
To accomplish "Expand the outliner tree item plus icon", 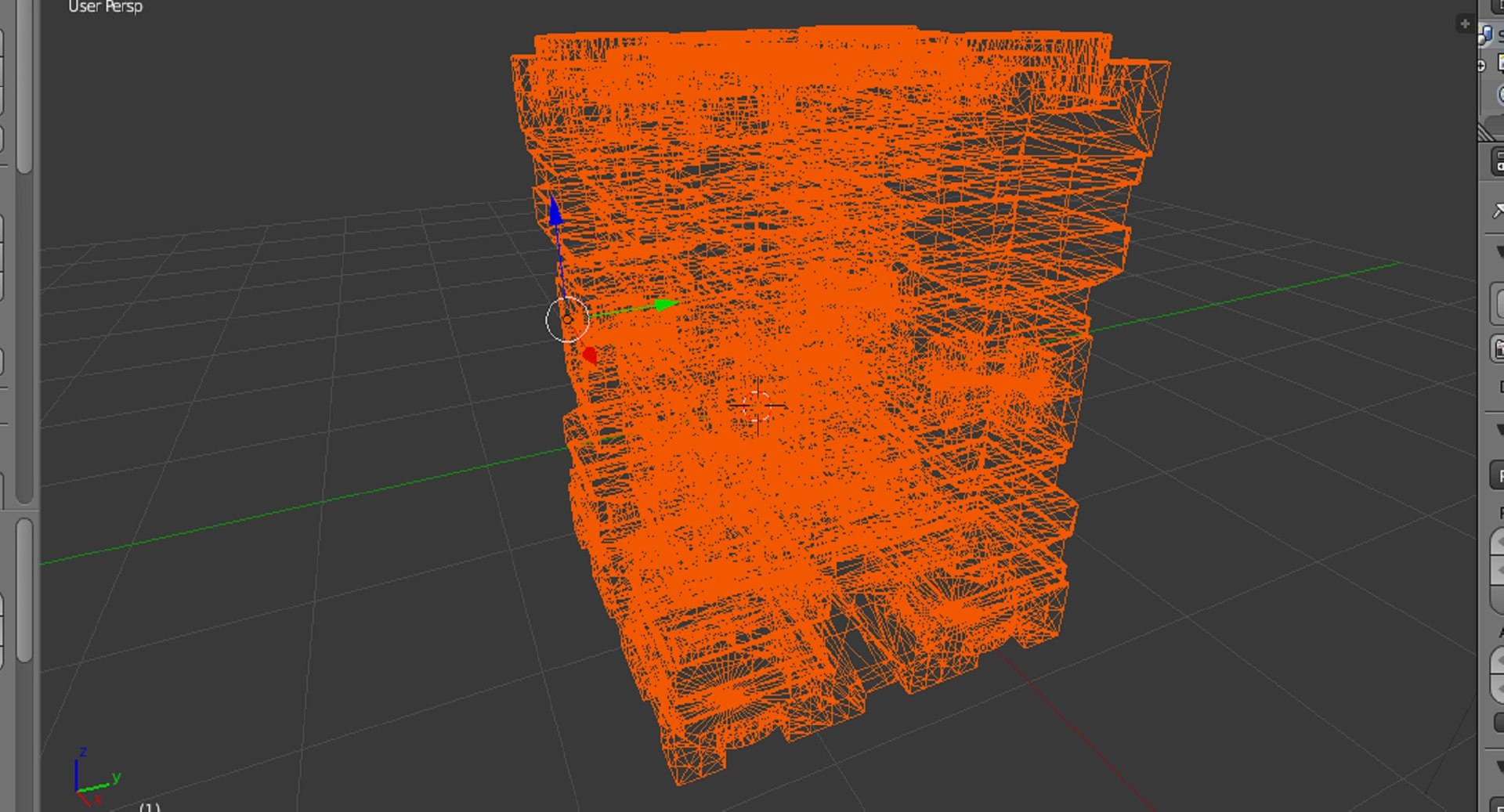I will point(1480,66).
